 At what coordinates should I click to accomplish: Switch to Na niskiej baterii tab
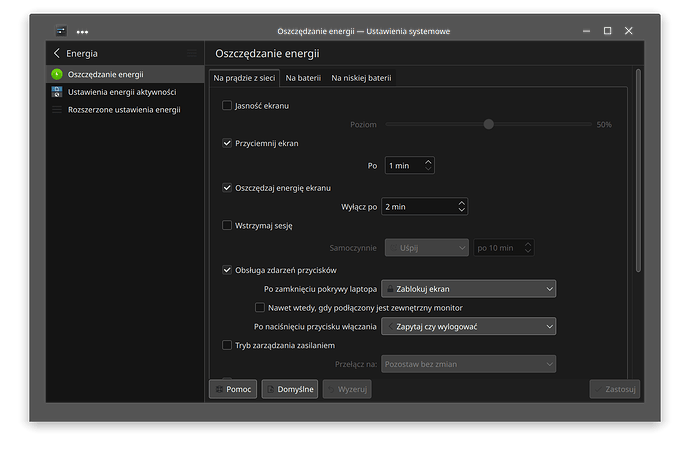point(361,78)
